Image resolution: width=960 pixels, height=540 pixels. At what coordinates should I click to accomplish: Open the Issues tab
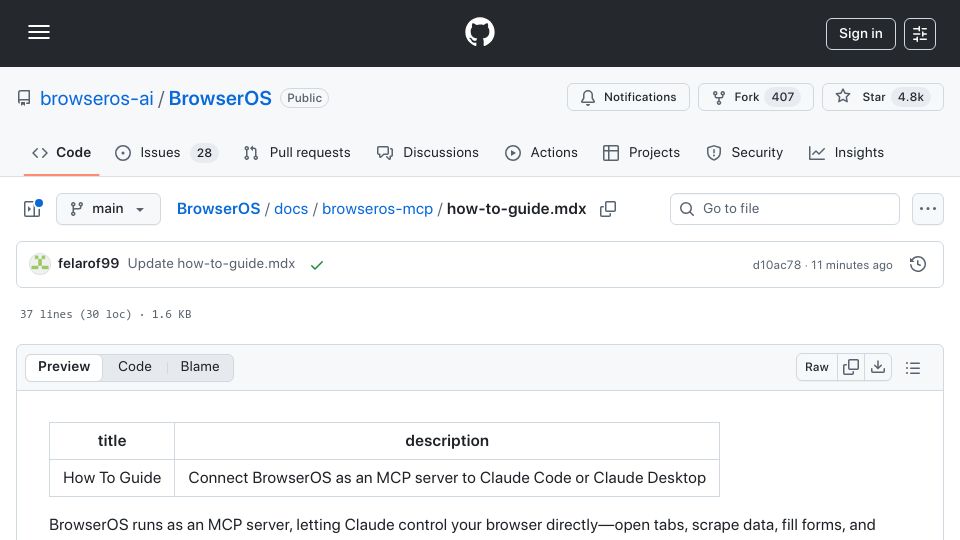(166, 152)
